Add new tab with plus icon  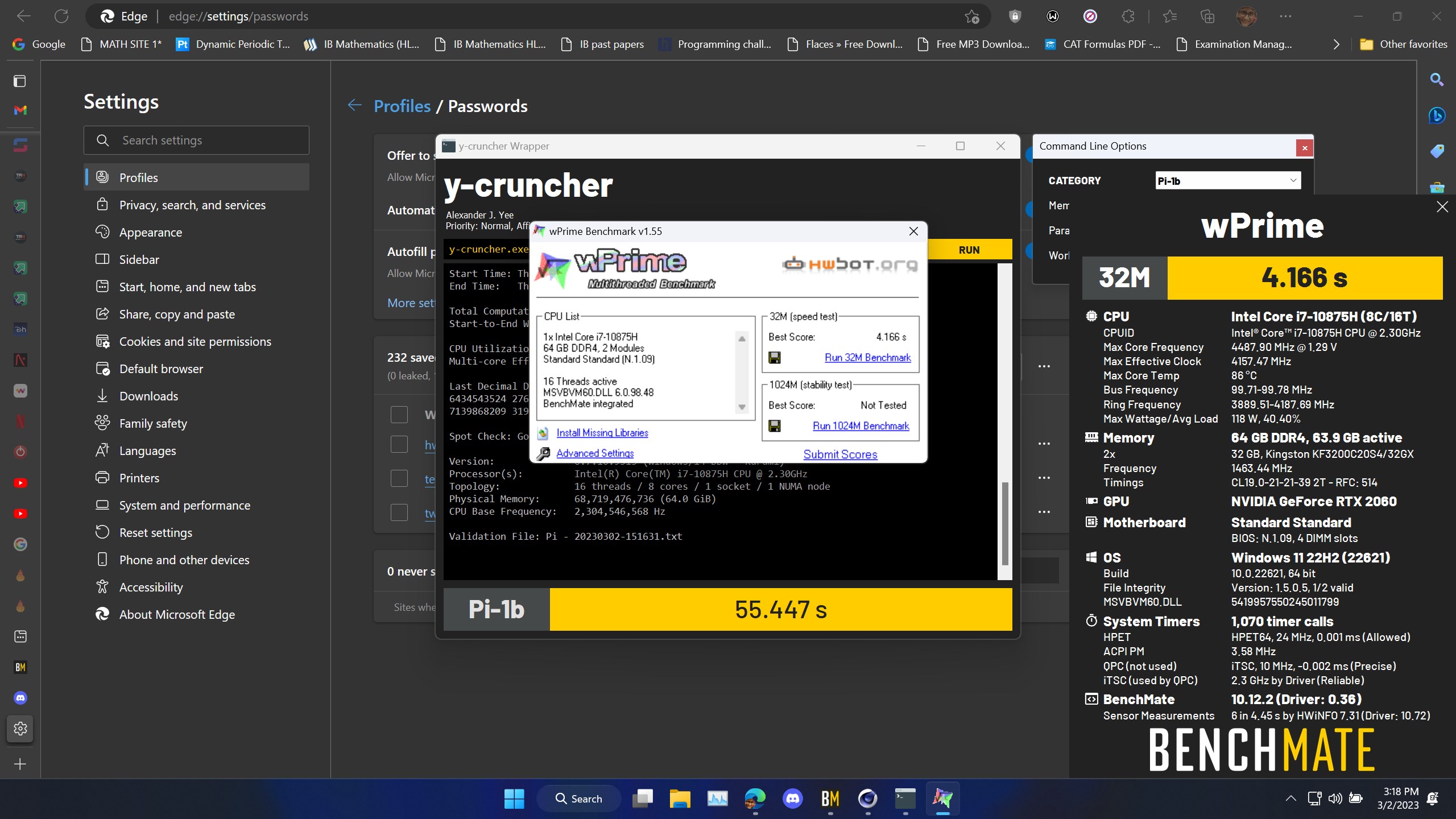pos(20,764)
